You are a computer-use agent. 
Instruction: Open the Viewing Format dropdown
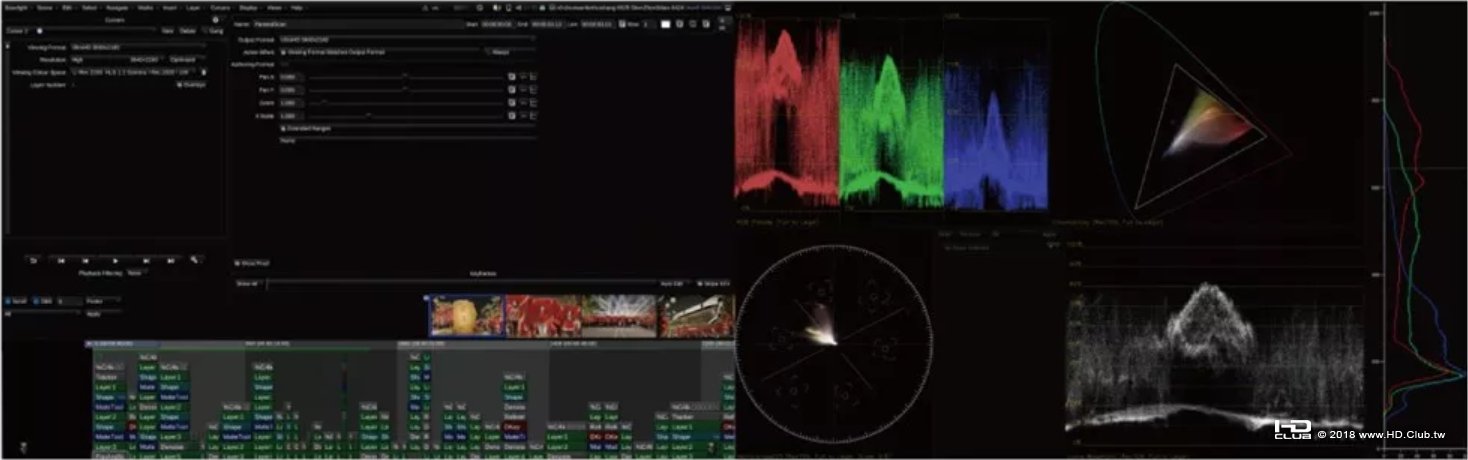pyautogui.click(x=137, y=47)
